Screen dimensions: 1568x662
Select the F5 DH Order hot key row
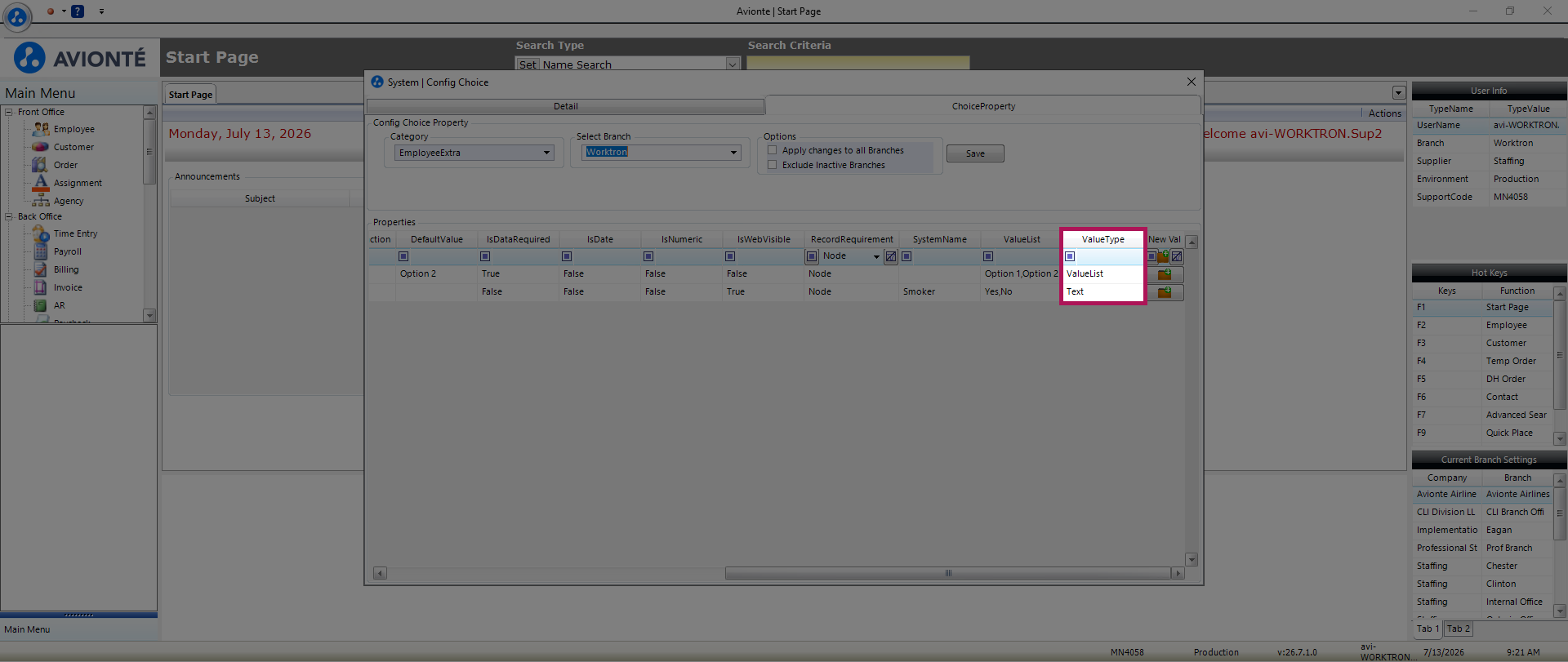point(1483,379)
